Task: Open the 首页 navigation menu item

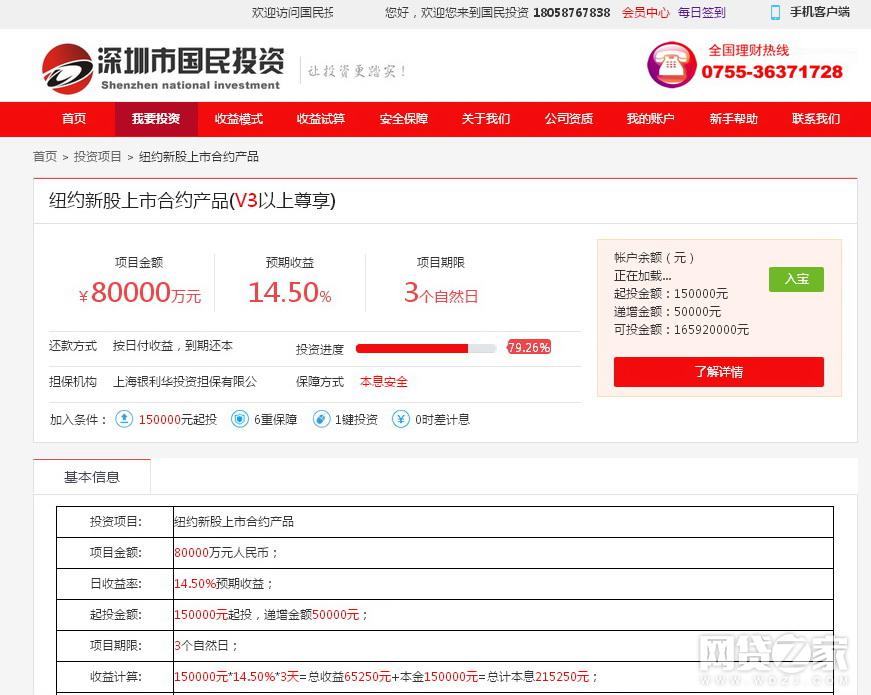Action: pyautogui.click(x=74, y=119)
